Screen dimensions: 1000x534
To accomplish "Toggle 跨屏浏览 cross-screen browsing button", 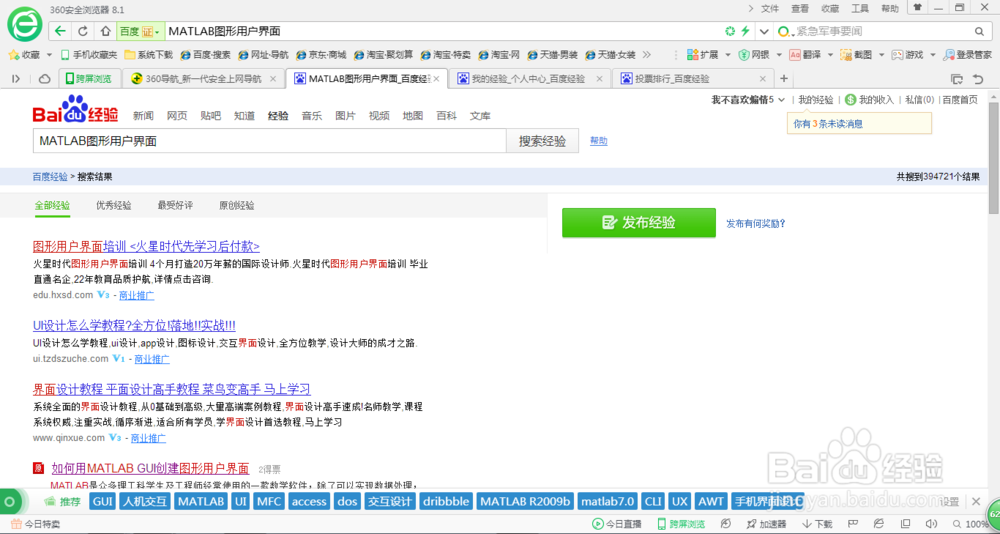I will tap(89, 78).
